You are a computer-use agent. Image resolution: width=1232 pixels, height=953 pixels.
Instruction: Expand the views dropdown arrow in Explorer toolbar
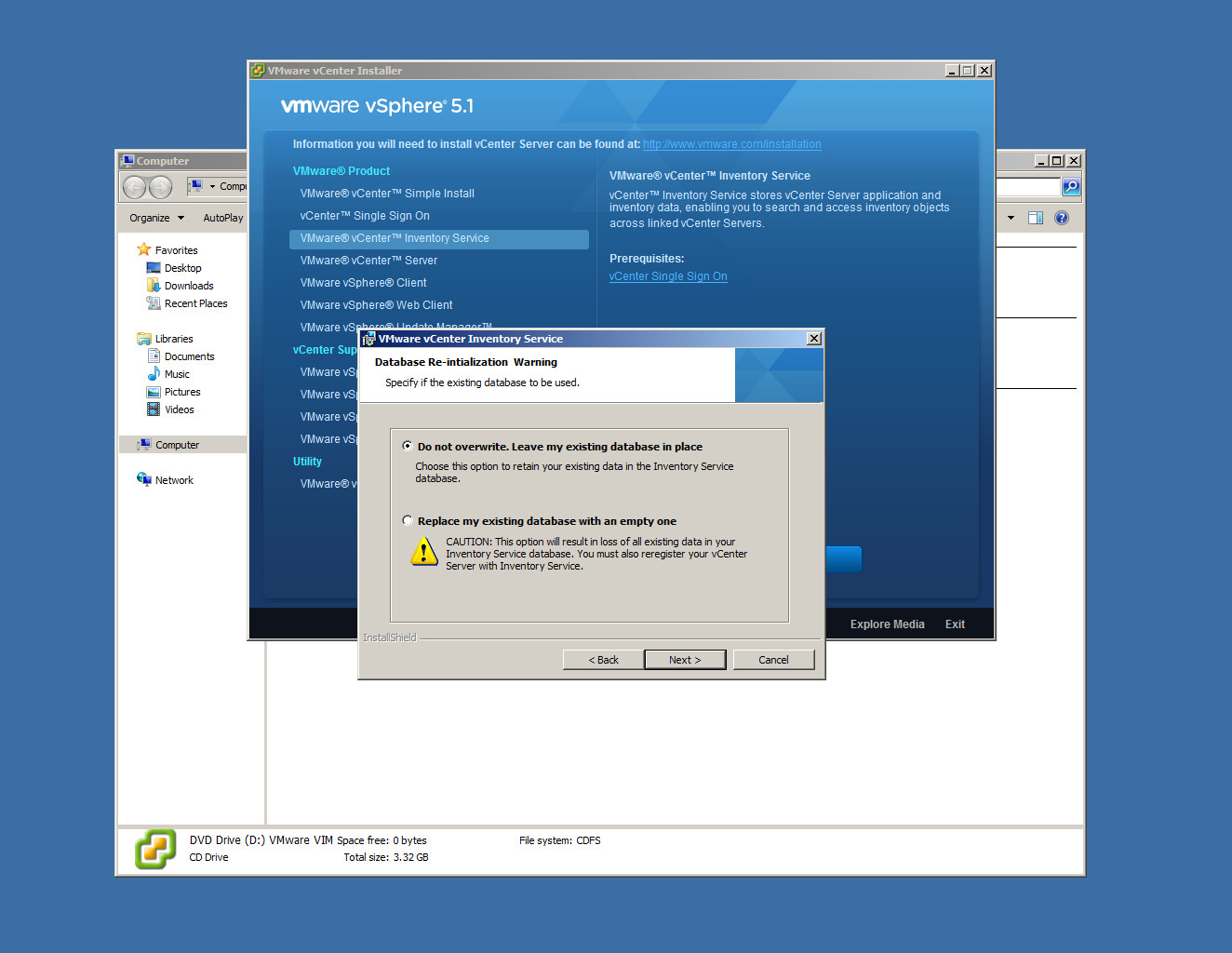click(x=1011, y=218)
